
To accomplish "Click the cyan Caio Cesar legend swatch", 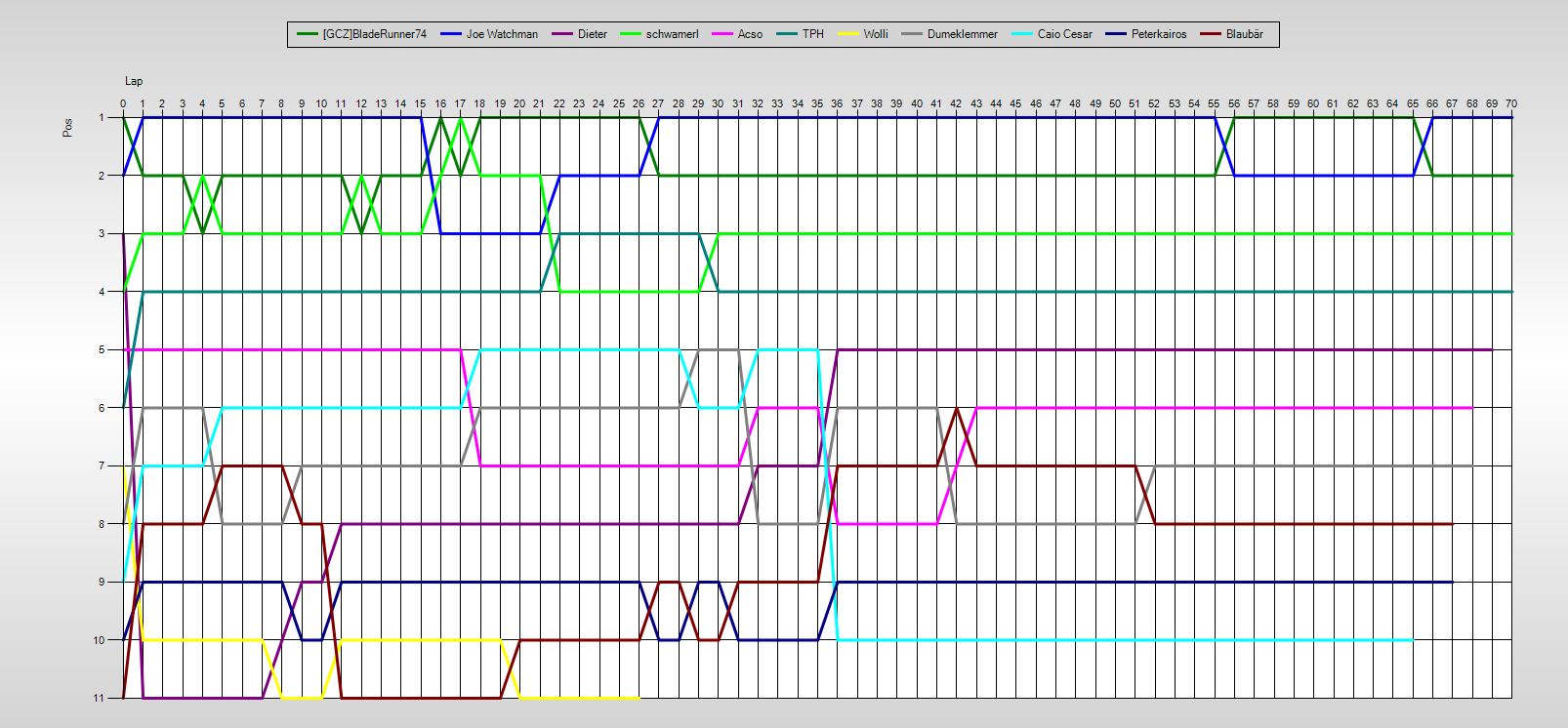I will pyautogui.click(x=1022, y=34).
